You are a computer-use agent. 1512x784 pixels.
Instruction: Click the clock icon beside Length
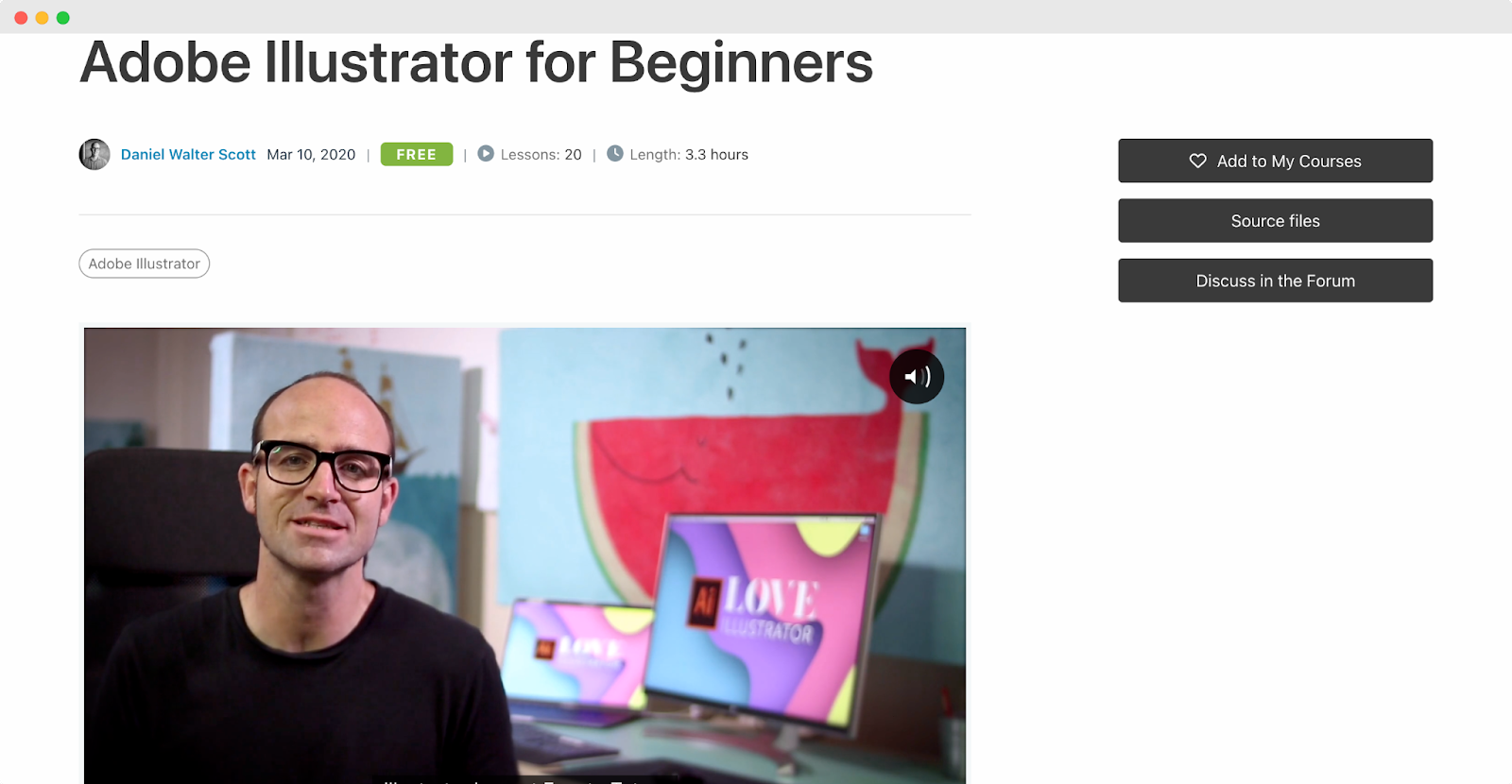tap(615, 153)
